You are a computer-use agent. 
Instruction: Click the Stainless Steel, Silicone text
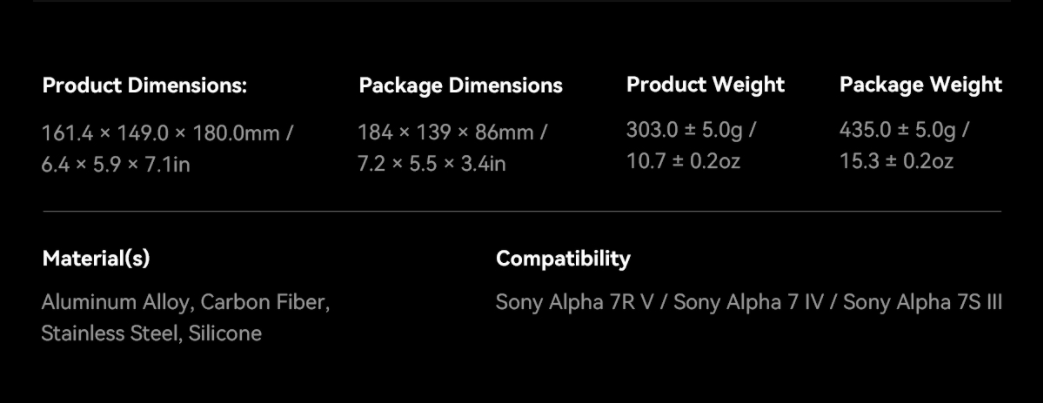pyautogui.click(x=151, y=334)
